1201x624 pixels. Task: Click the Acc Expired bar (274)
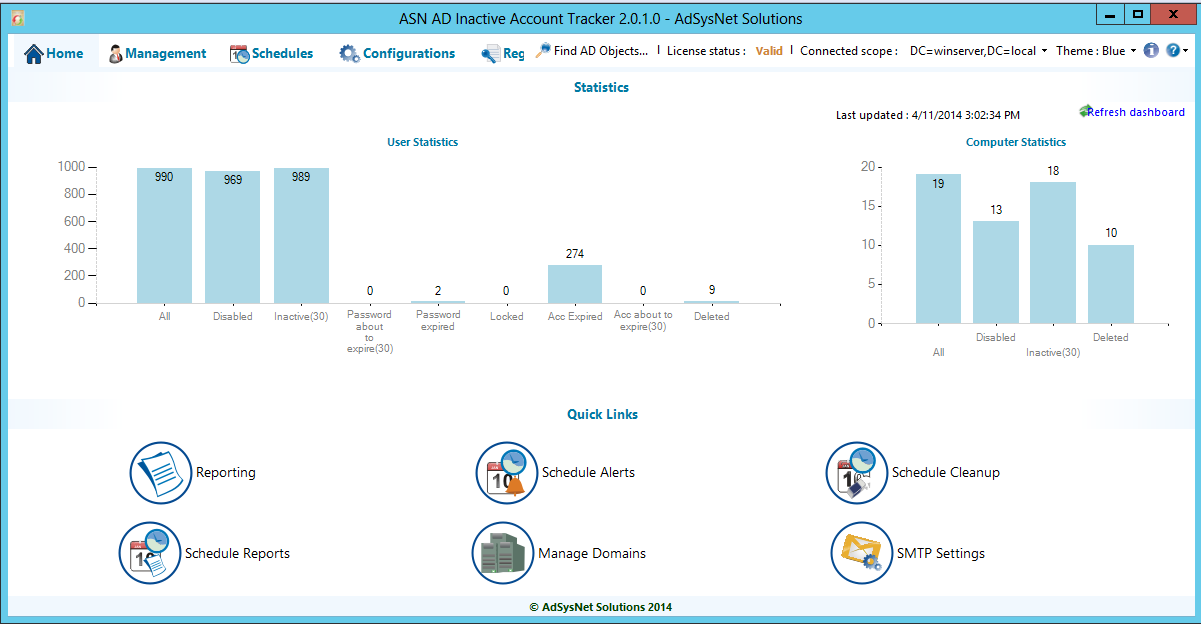pyautogui.click(x=575, y=284)
